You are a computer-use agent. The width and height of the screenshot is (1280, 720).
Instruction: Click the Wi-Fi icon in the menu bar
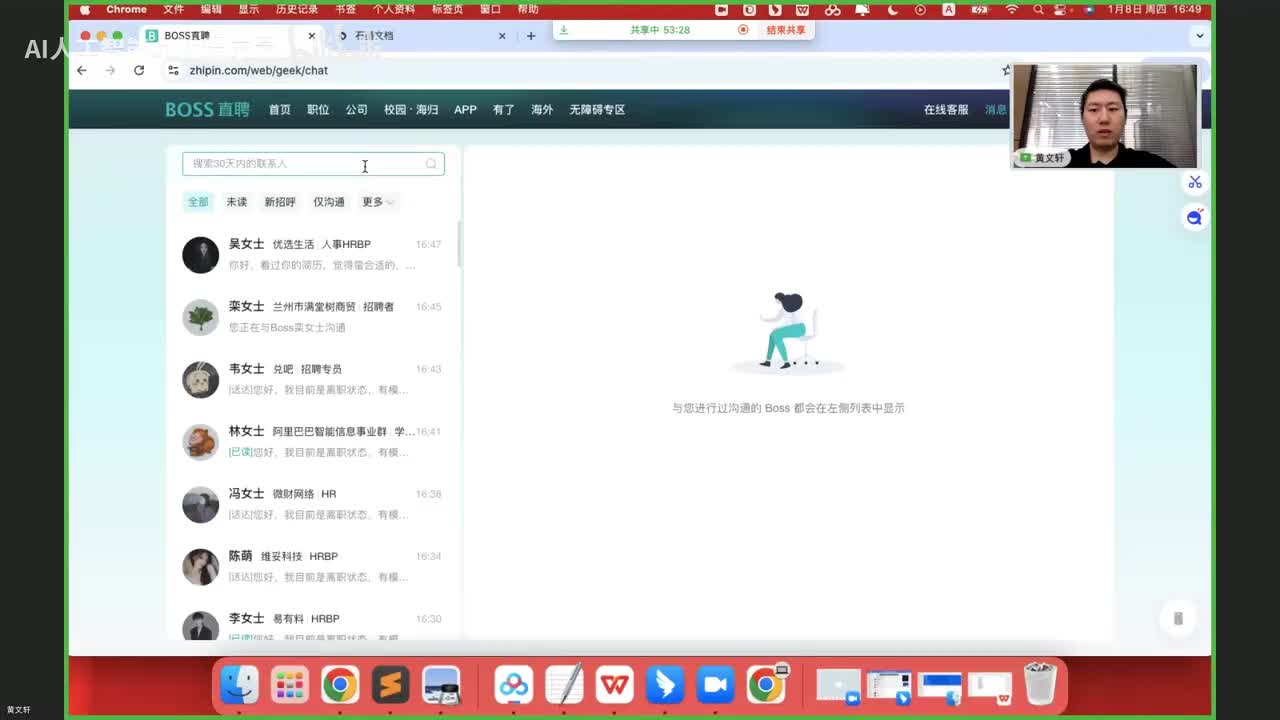[x=1012, y=9]
